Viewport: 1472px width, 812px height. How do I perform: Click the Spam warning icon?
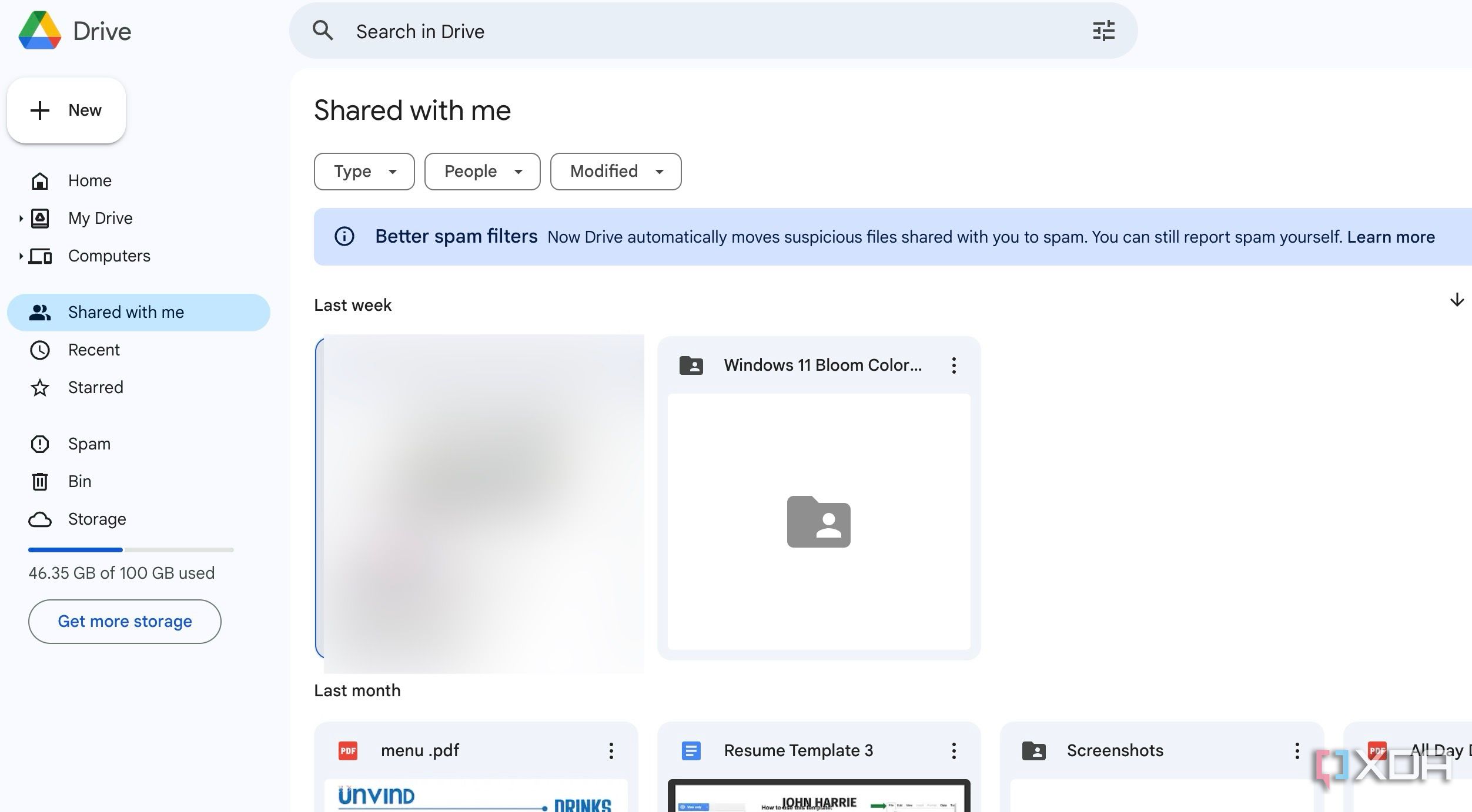[x=40, y=444]
